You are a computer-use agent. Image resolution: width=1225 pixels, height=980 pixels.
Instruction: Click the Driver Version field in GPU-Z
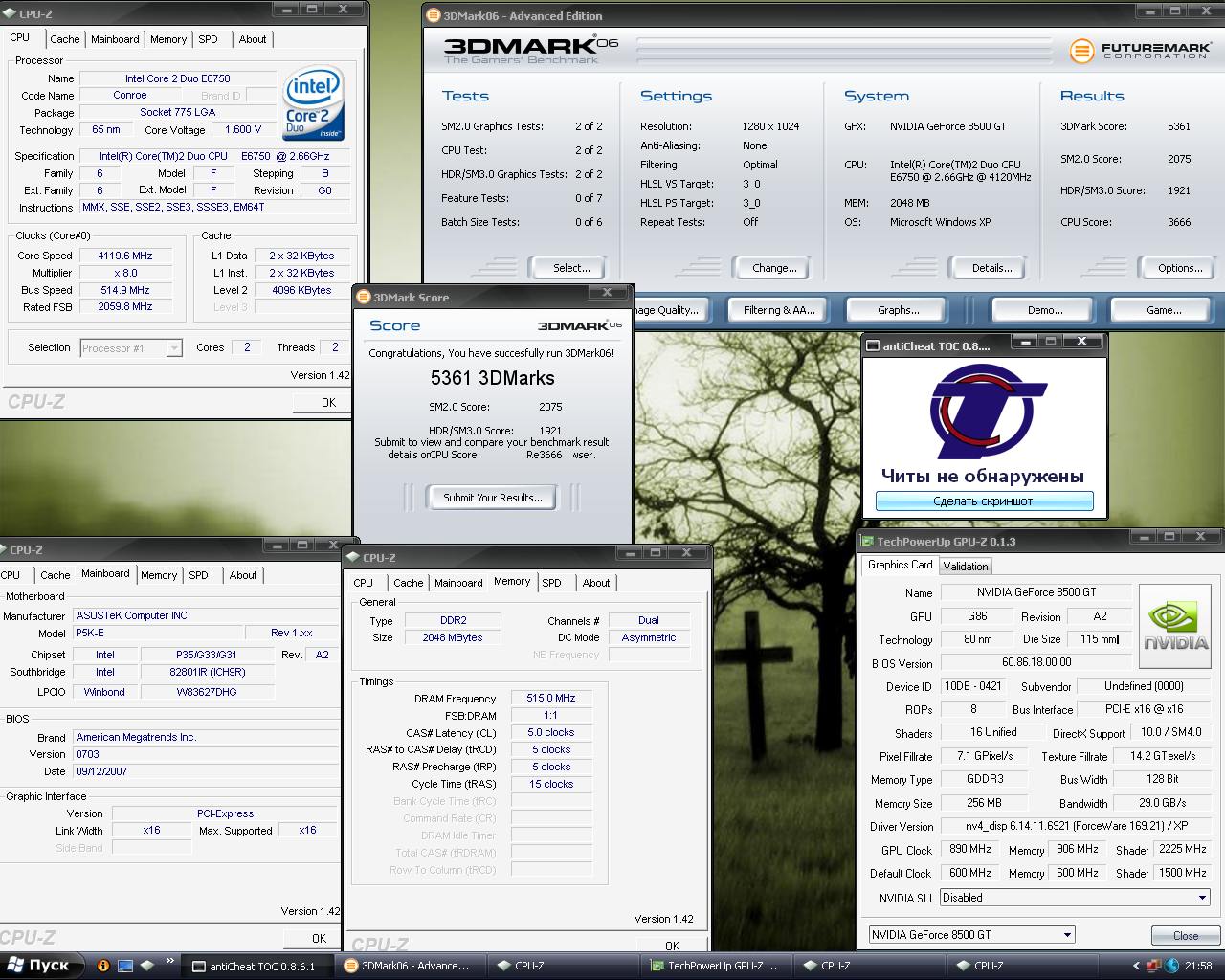click(x=1077, y=827)
